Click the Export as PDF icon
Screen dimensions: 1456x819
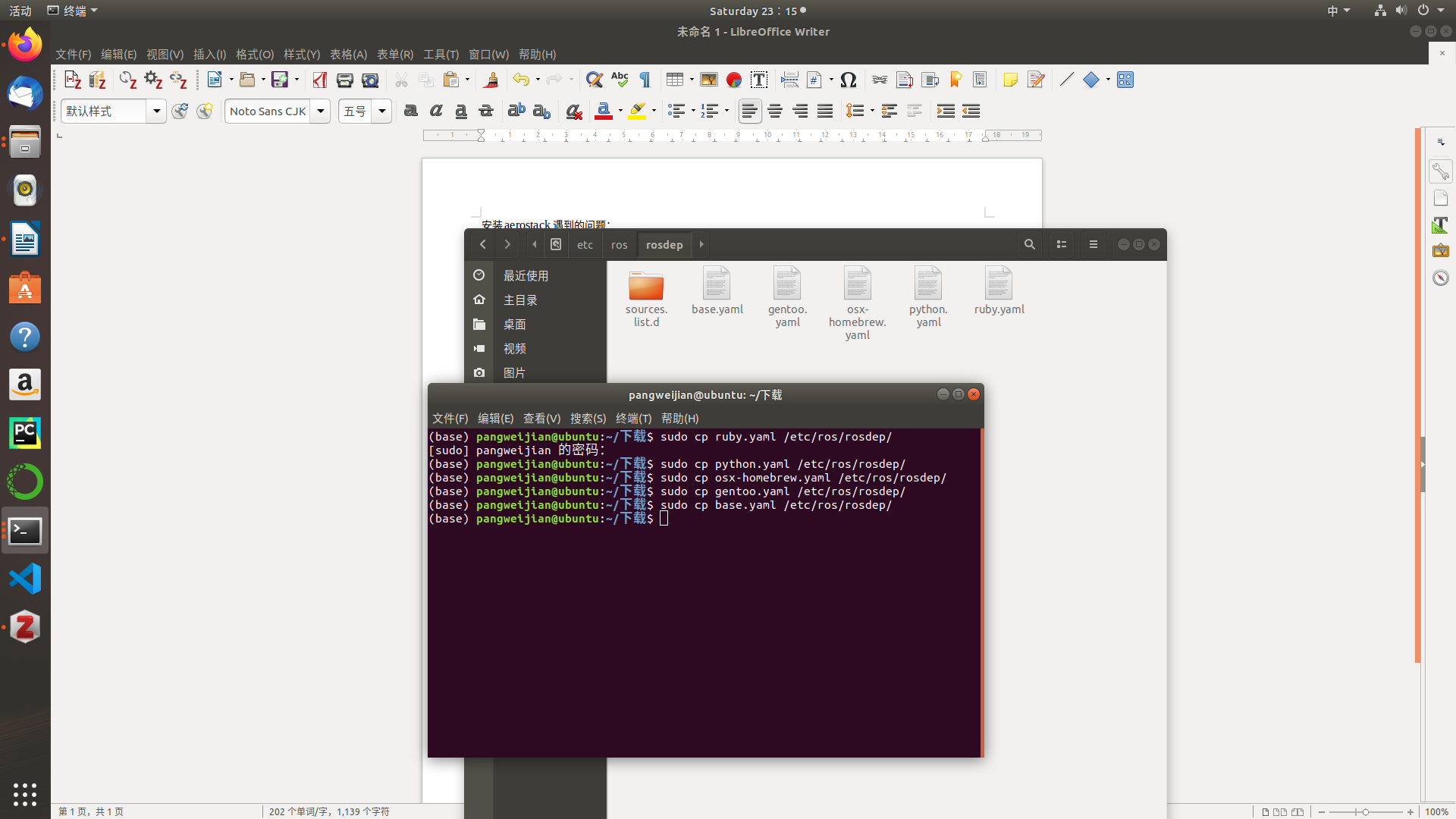(319, 80)
